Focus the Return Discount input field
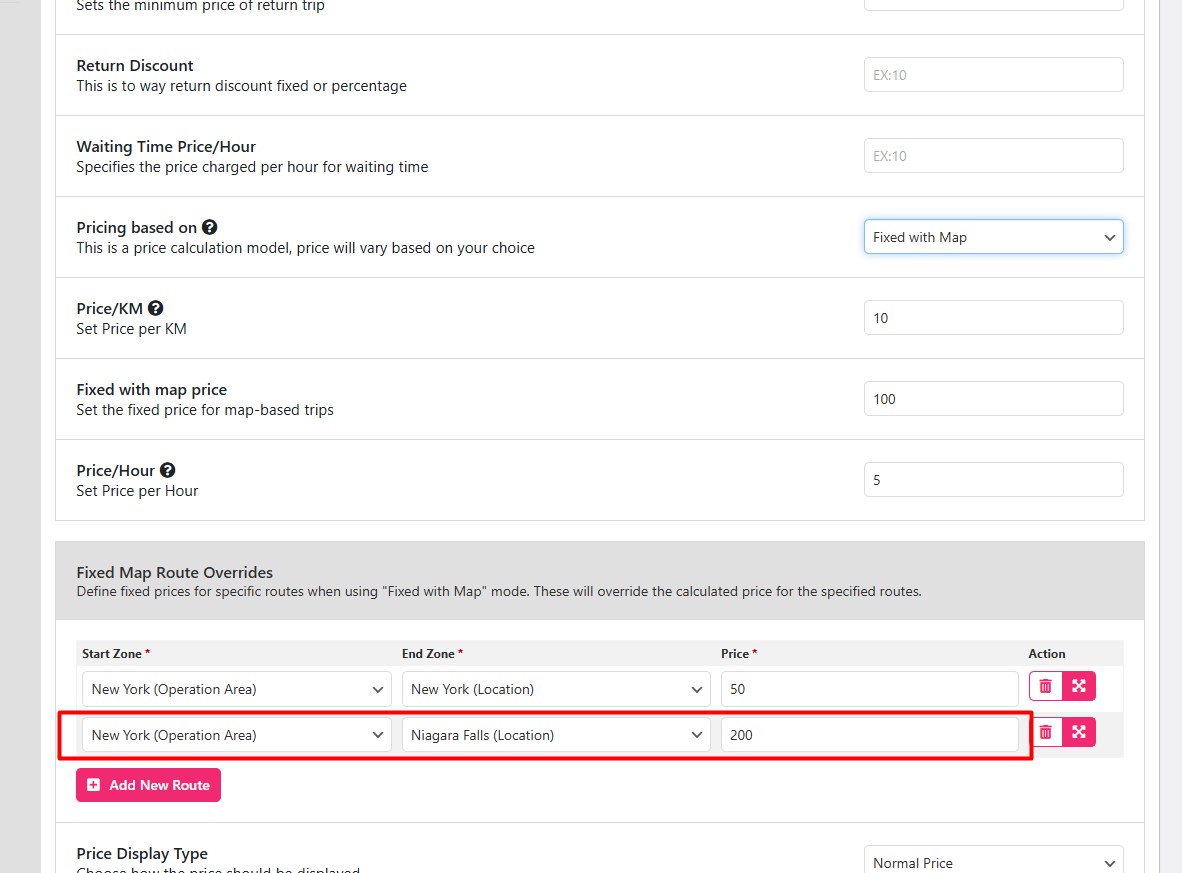The height and width of the screenshot is (873, 1182). [993, 75]
